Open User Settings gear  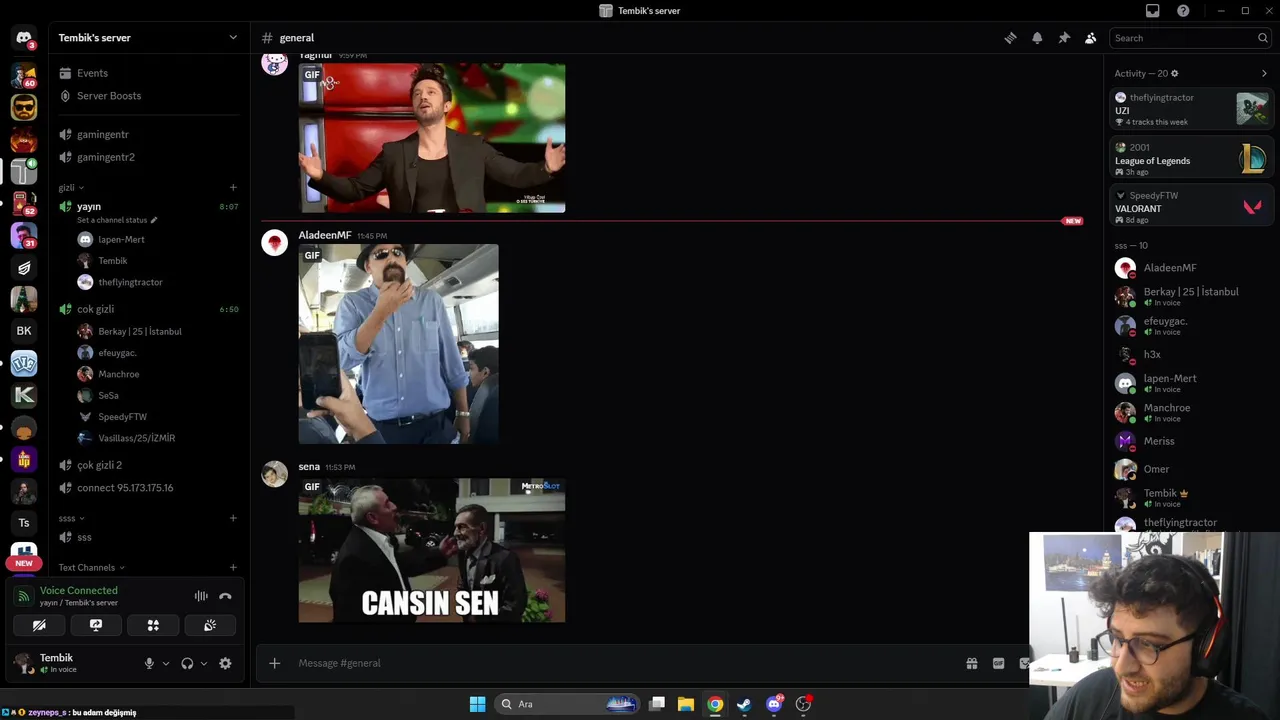coord(225,663)
